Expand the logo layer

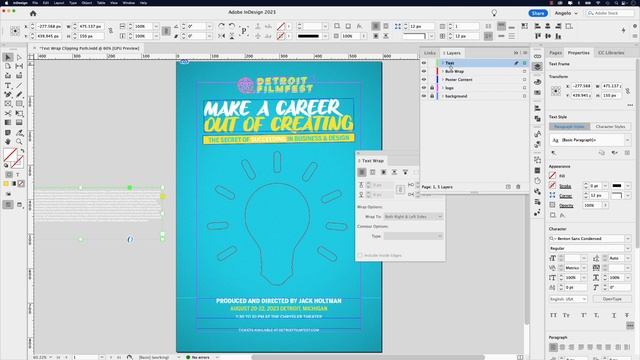coord(443,88)
